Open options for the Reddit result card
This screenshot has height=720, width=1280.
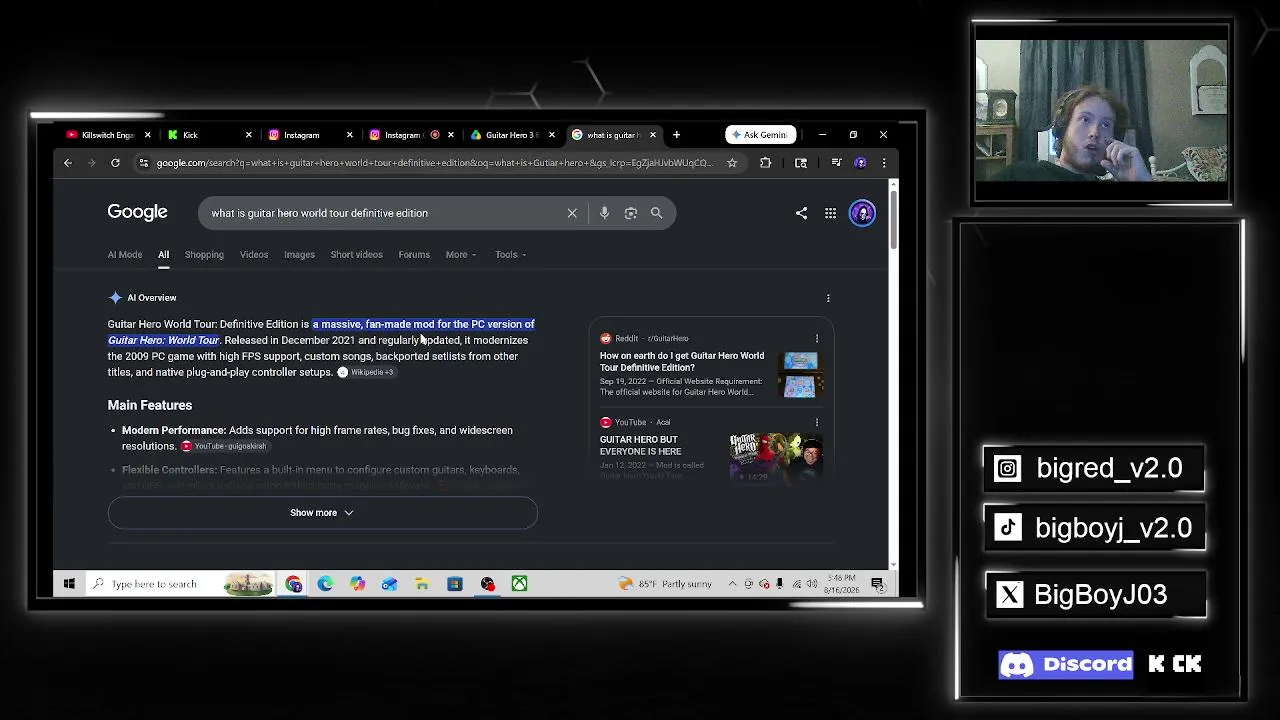(817, 339)
